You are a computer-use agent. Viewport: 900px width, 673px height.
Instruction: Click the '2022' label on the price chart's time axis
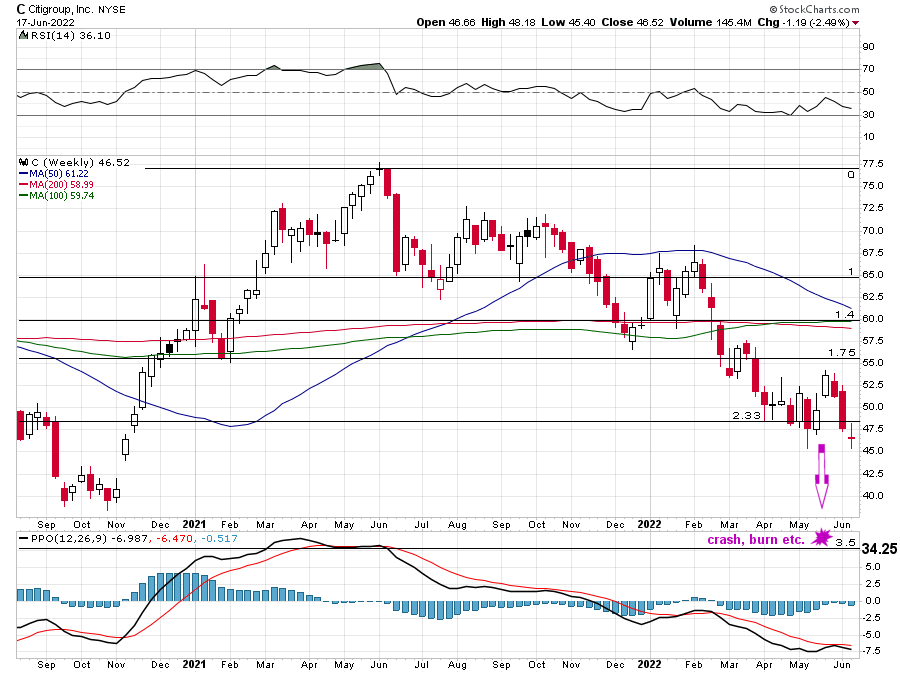pos(649,524)
